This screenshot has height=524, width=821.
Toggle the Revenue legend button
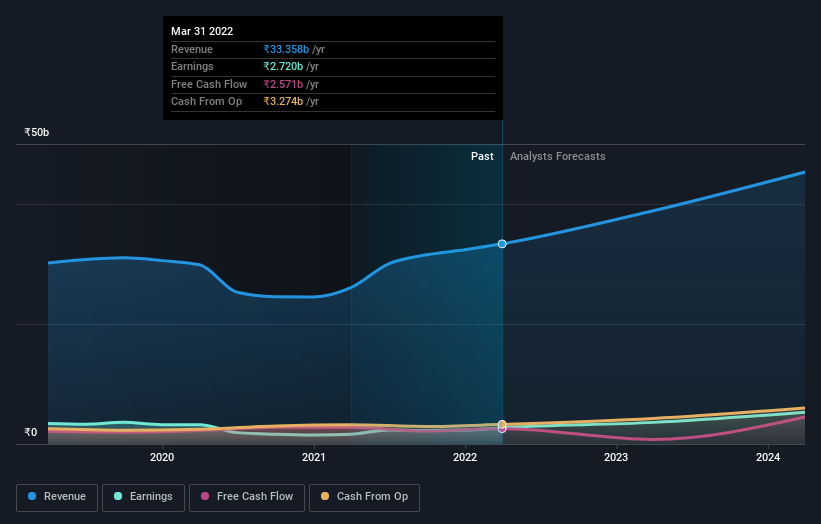(x=57, y=497)
